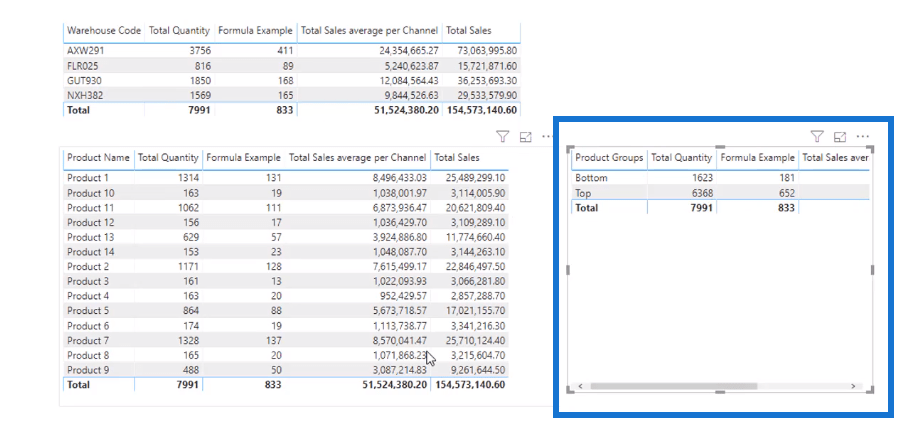
Task: Open more options on Product Groups visual
Action: point(862,137)
